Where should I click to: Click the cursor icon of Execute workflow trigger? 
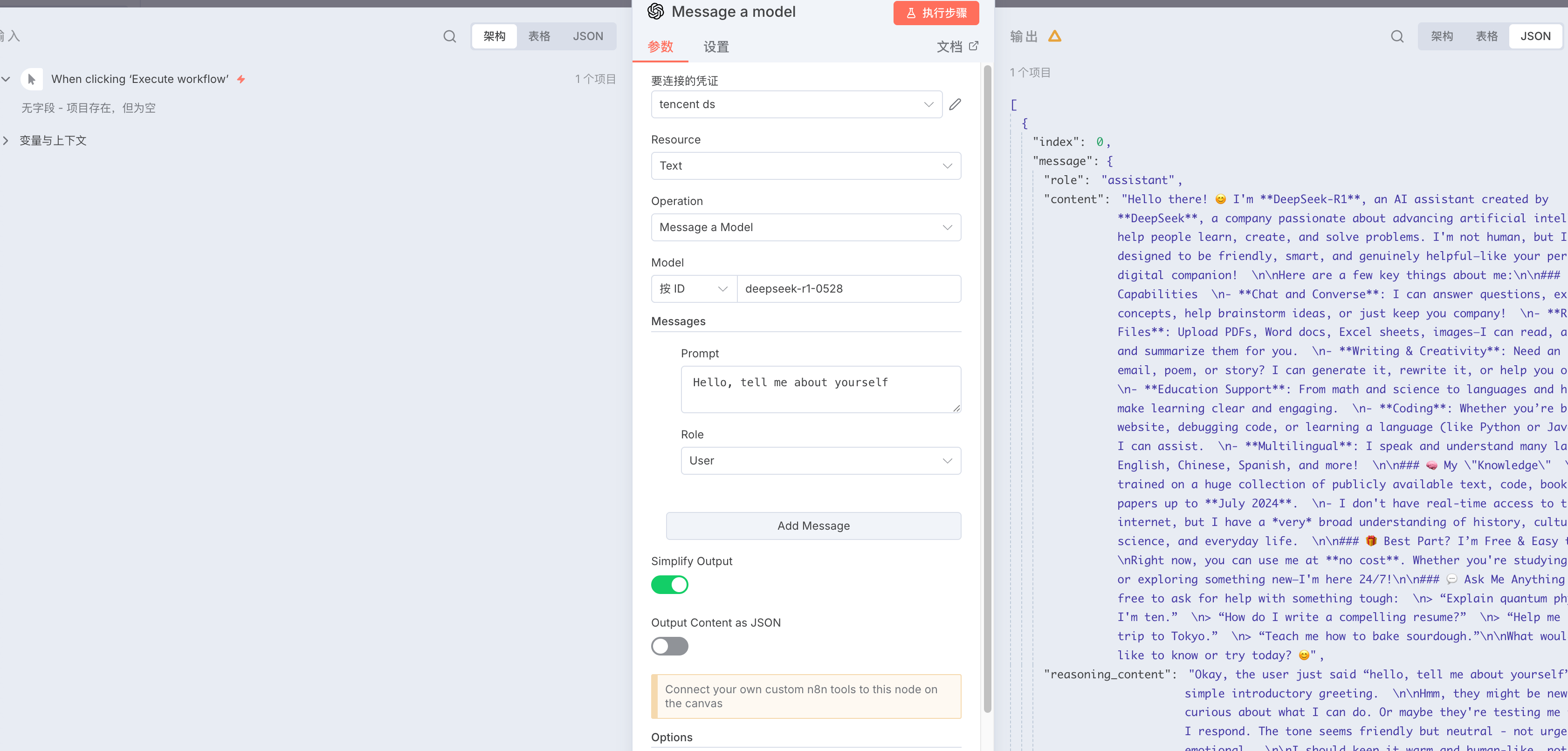click(32, 79)
